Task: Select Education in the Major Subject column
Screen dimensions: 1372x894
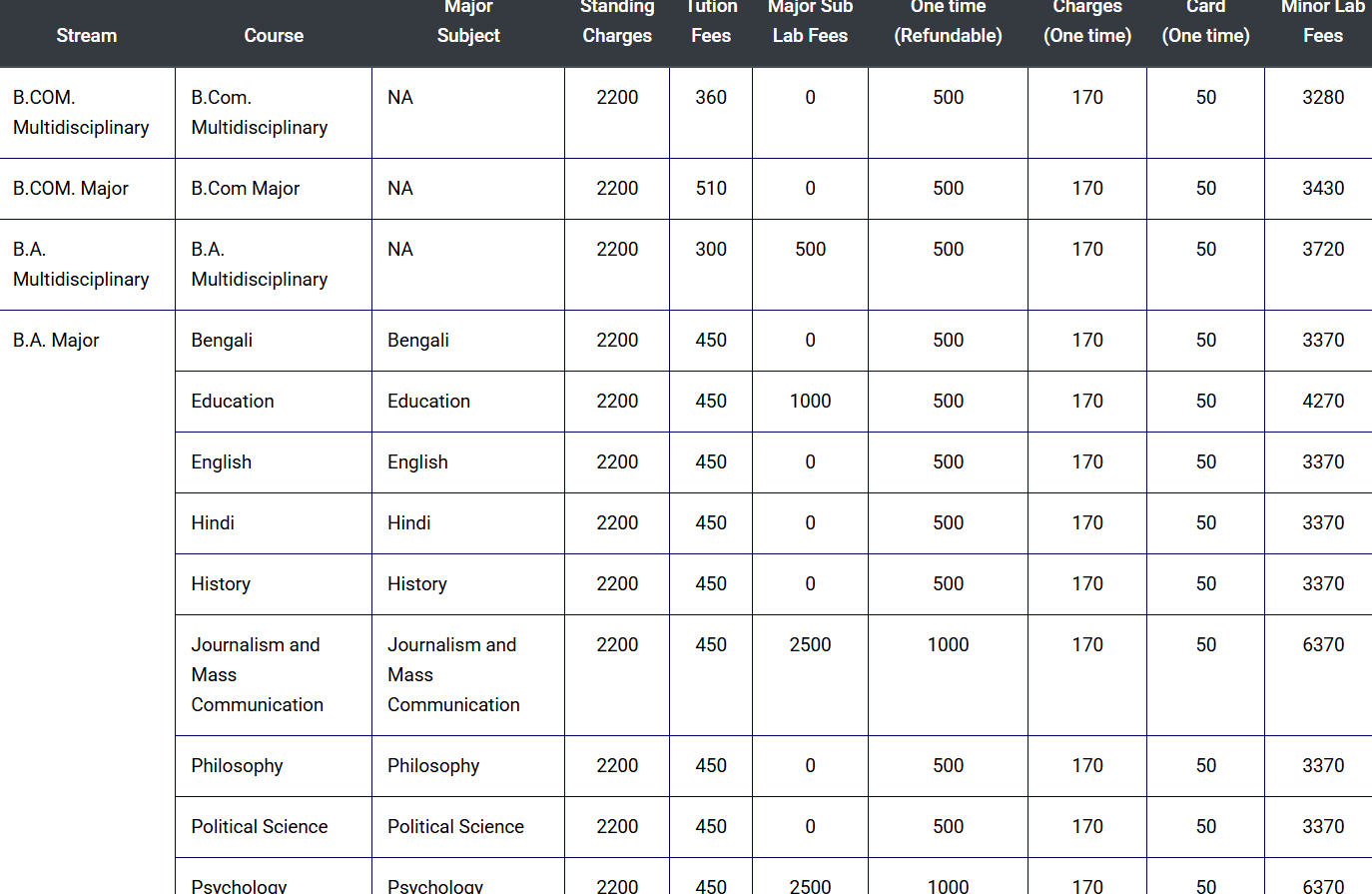Action: click(x=428, y=401)
